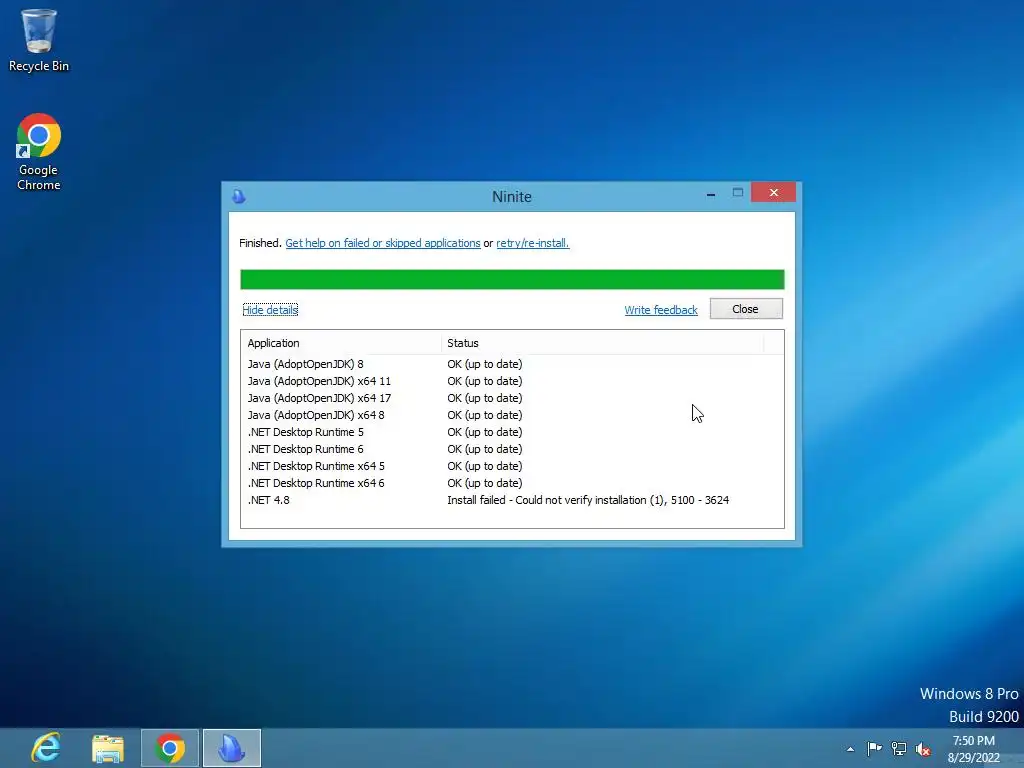1024x768 pixels.
Task: Open the clock showing 7:50 PM
Action: (x=974, y=749)
